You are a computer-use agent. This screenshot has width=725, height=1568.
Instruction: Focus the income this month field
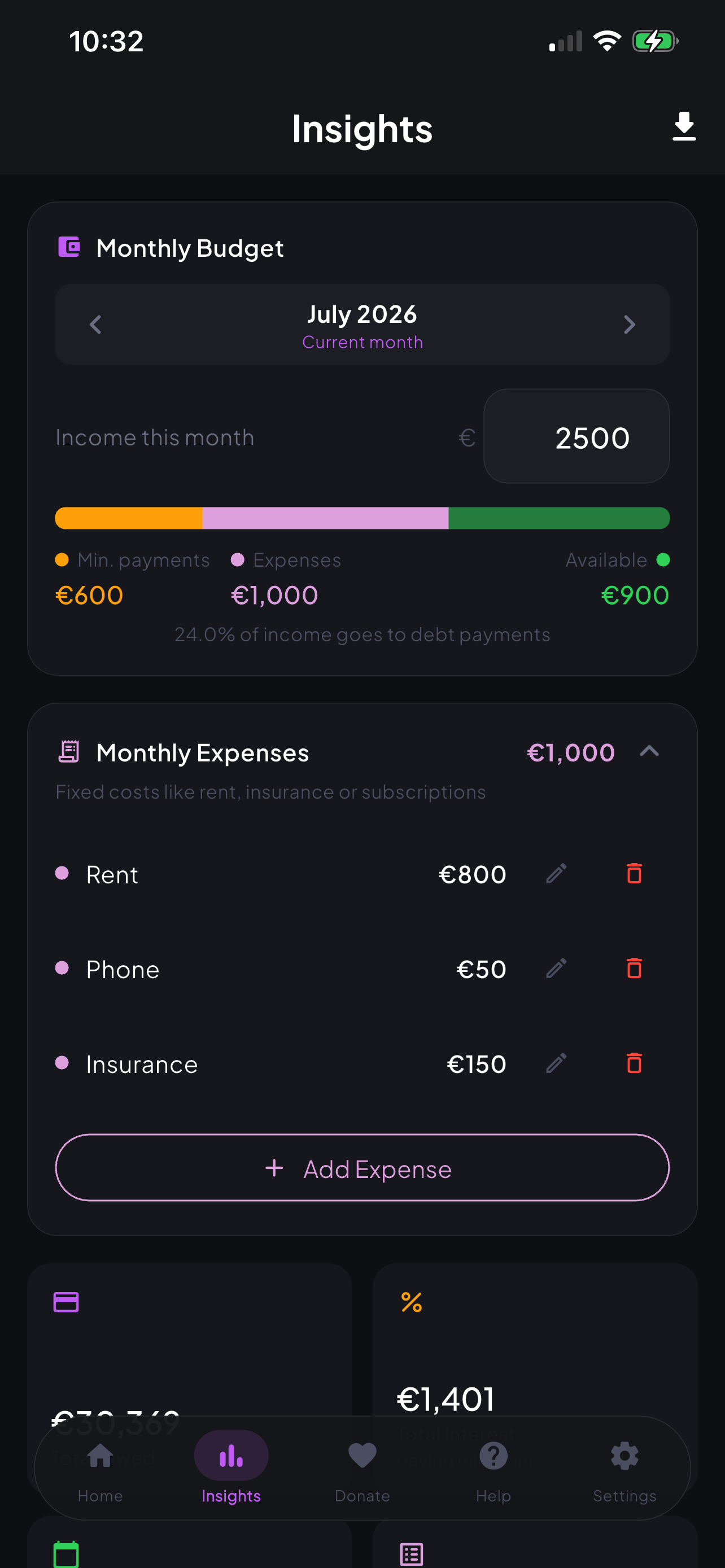[x=576, y=436]
